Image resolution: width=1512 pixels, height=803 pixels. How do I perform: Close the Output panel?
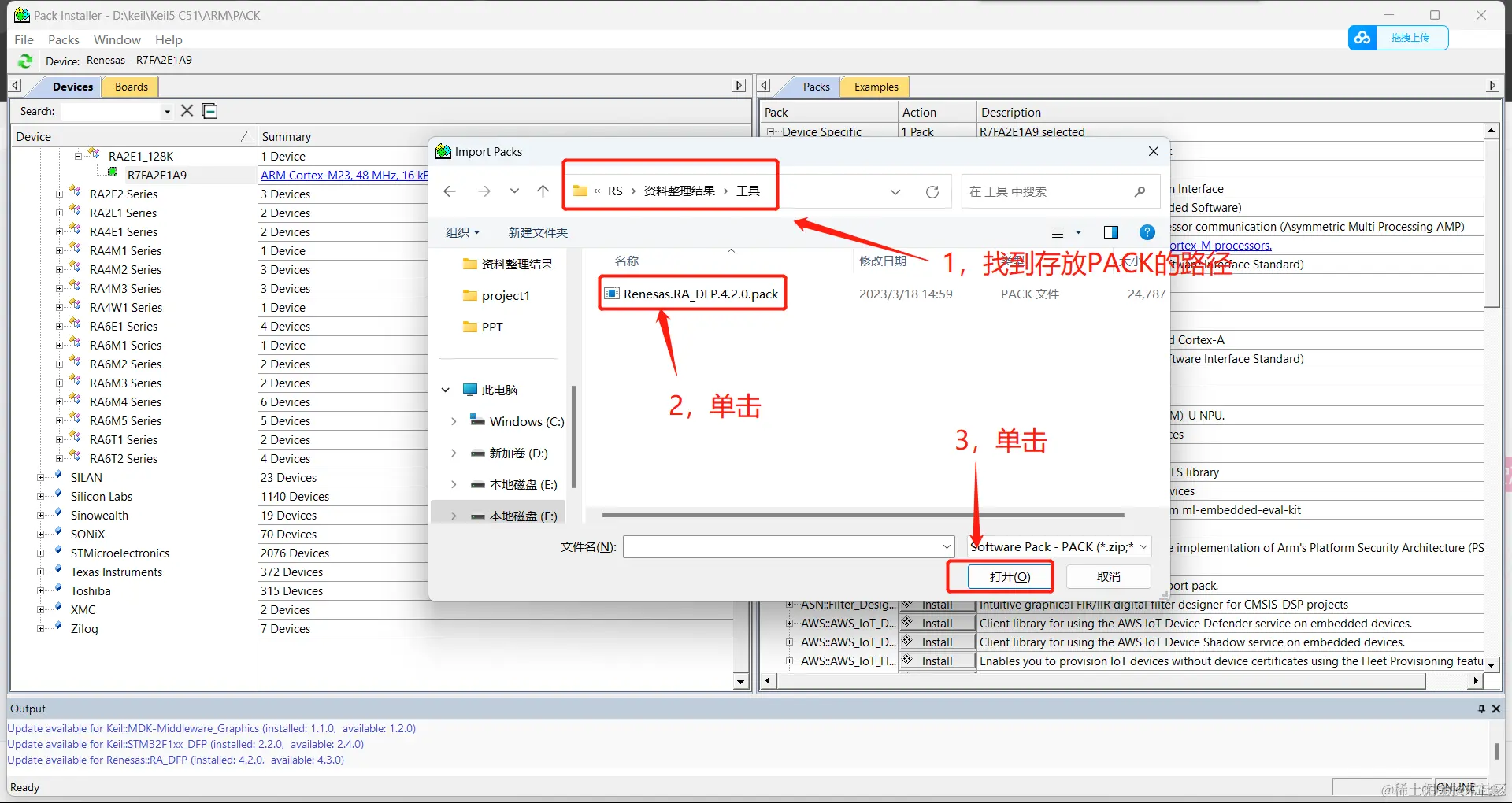click(x=1496, y=709)
